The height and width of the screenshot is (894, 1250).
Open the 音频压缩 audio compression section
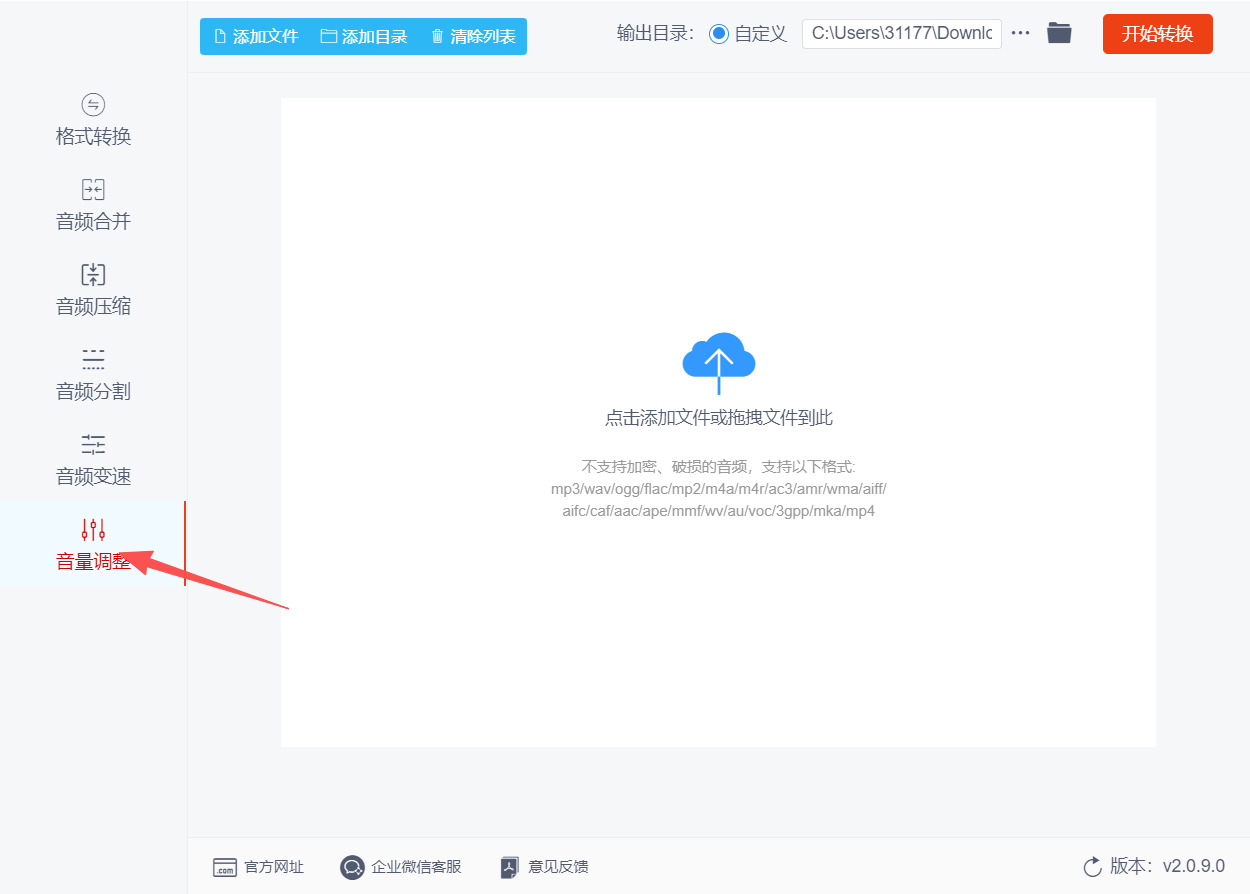tap(93, 291)
